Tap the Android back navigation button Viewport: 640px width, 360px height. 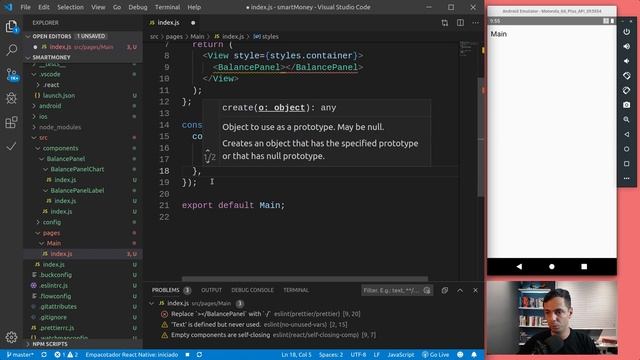pyautogui.click(x=519, y=267)
